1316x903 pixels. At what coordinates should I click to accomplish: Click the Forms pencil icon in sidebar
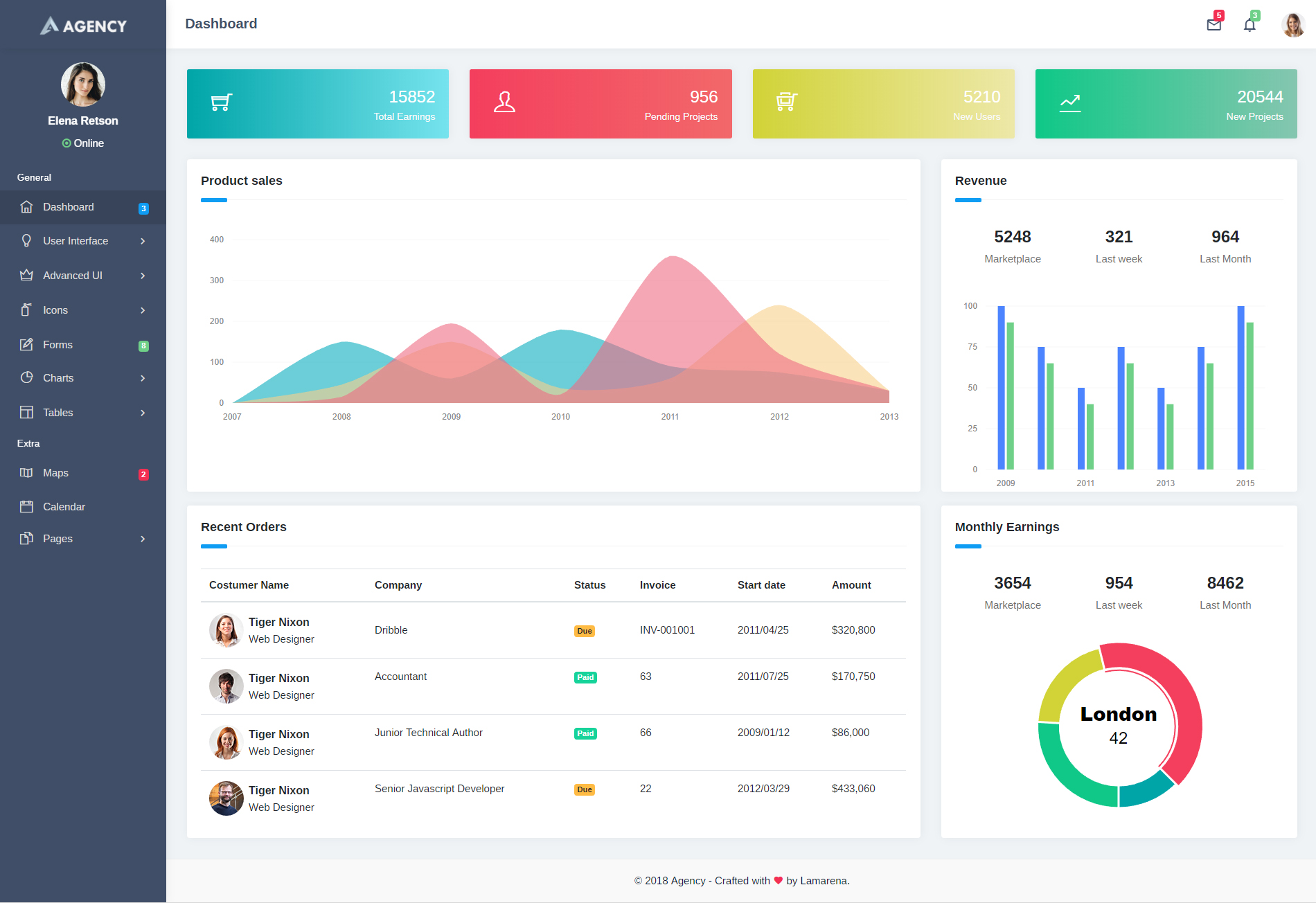[x=26, y=344]
